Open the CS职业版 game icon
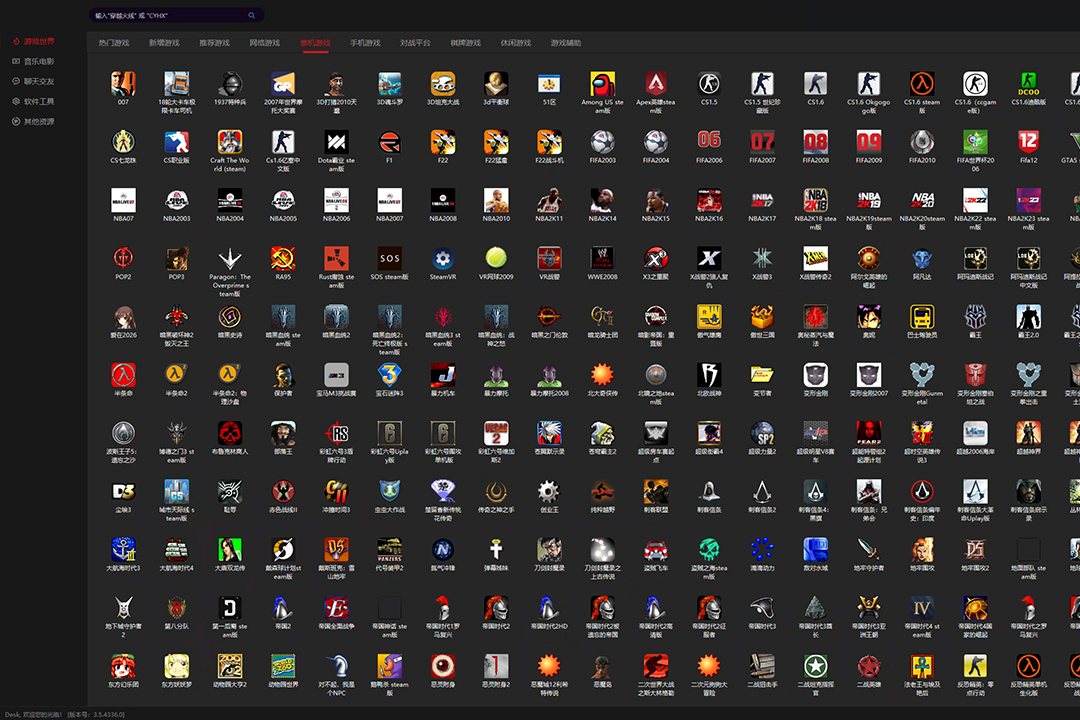Viewport: 1080px width, 720px height. coord(177,143)
